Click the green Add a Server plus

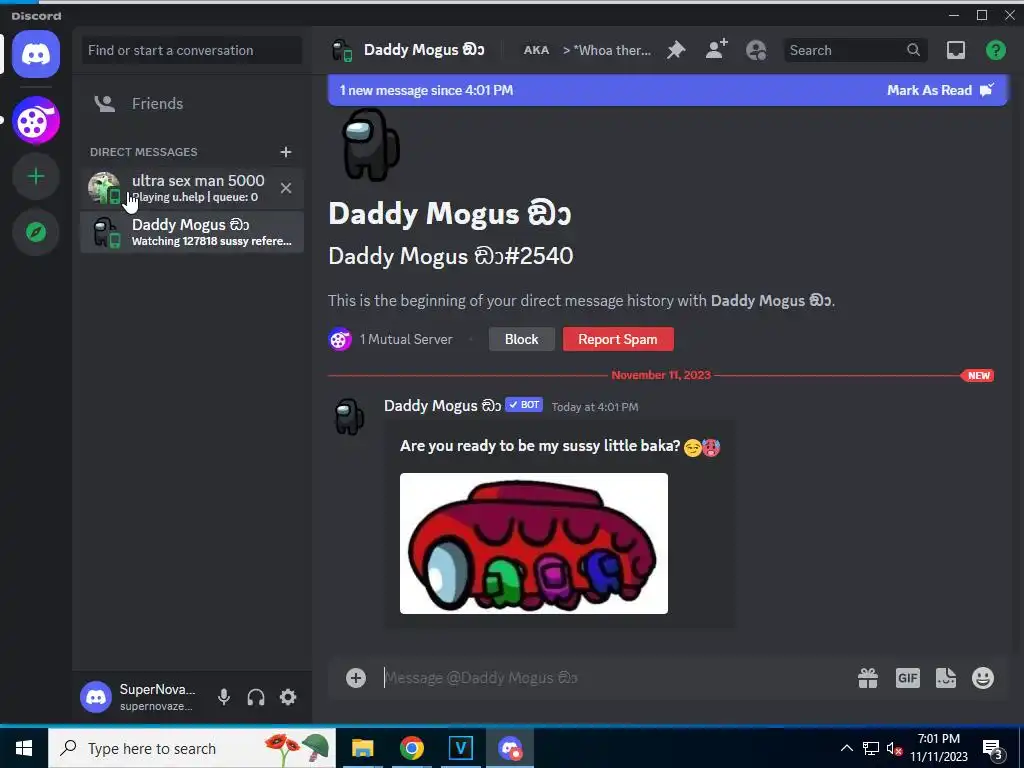[36, 176]
